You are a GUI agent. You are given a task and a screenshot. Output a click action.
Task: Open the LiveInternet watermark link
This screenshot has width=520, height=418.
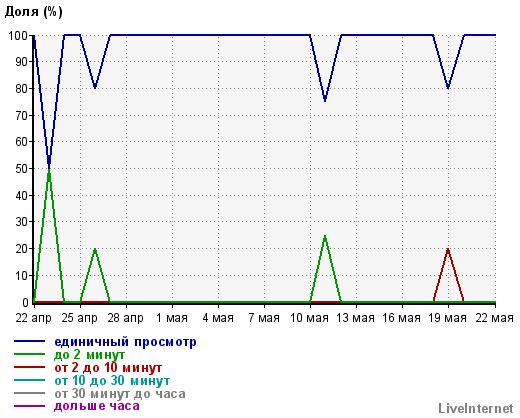coord(476,408)
